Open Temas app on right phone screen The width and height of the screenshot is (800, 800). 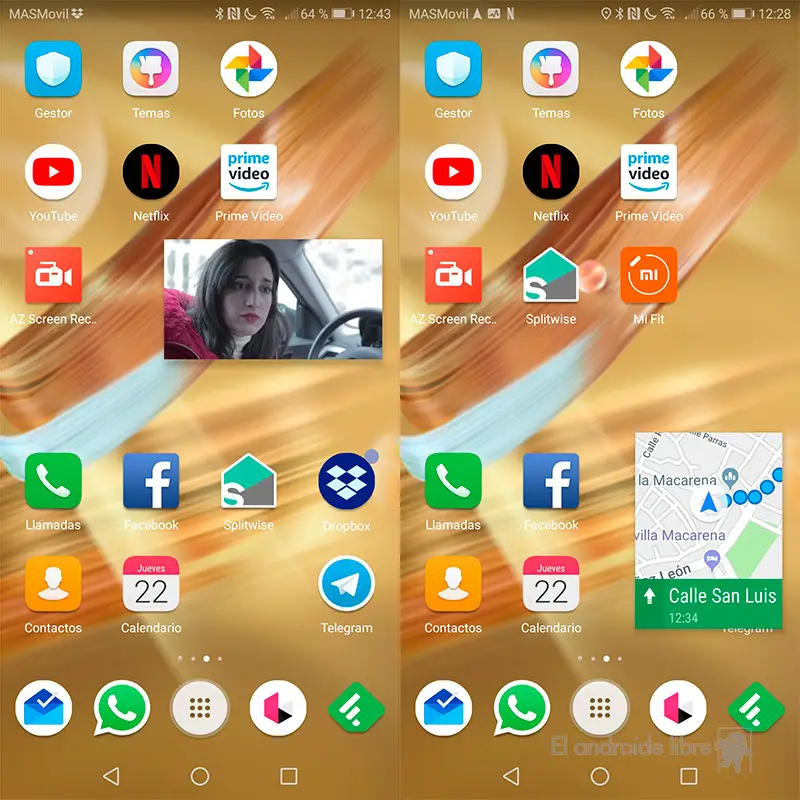[x=551, y=69]
